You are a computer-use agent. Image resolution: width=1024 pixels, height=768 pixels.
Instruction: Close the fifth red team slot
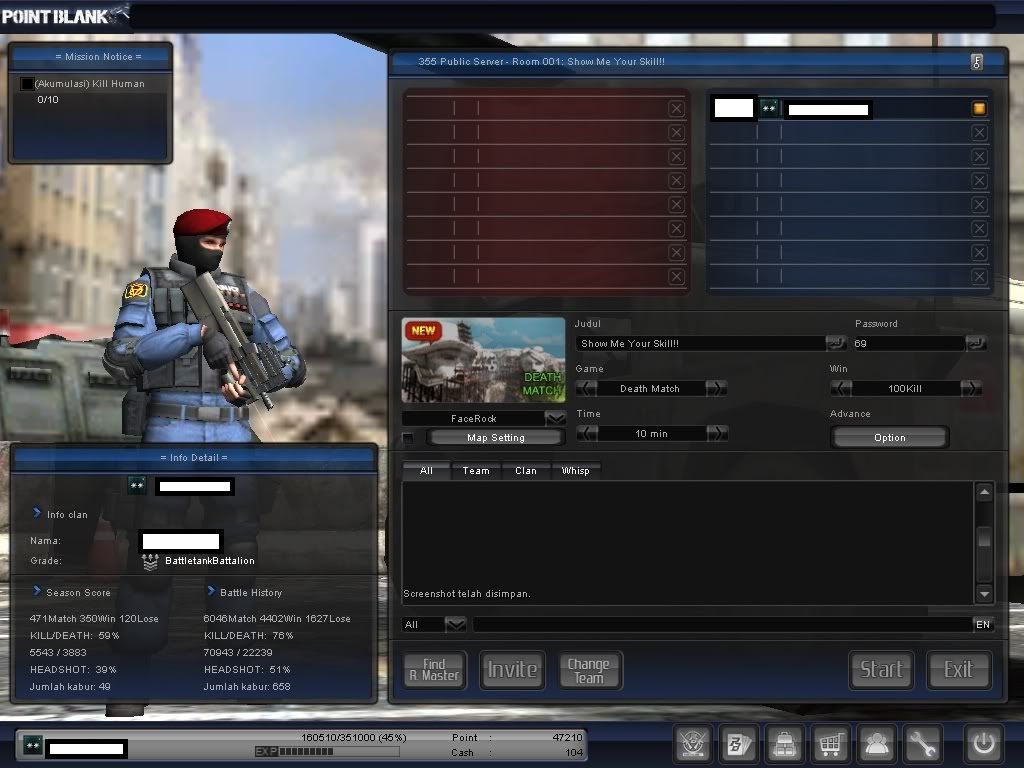(677, 204)
